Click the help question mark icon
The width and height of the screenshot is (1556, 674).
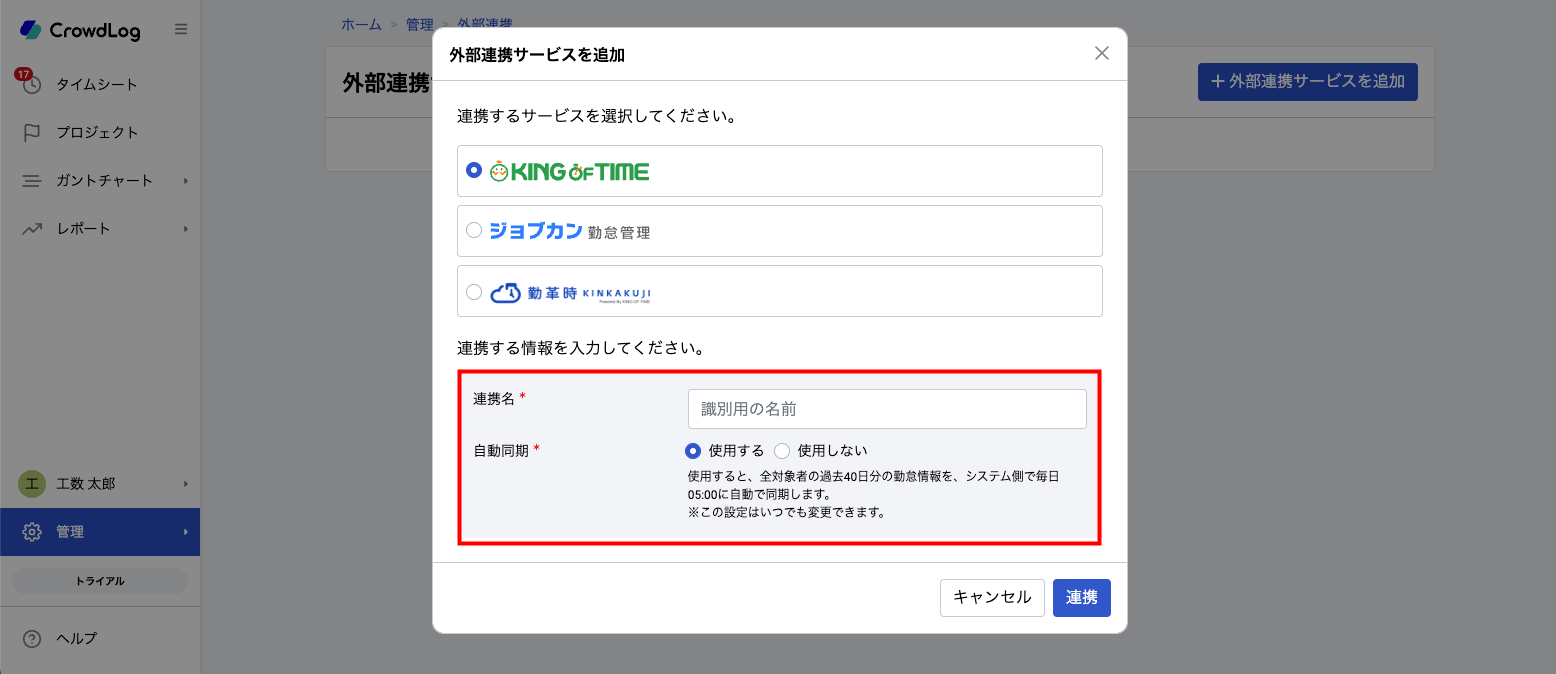coord(32,638)
